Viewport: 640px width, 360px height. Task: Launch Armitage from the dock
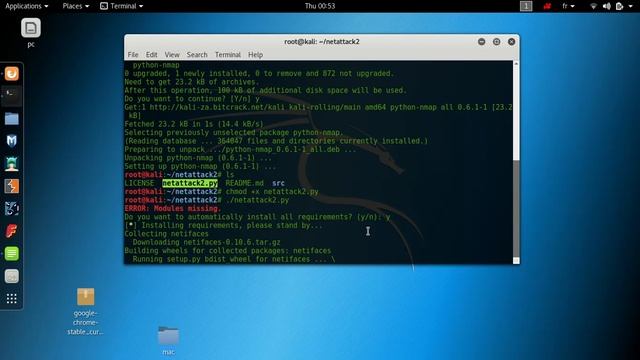pyautogui.click(x=11, y=164)
